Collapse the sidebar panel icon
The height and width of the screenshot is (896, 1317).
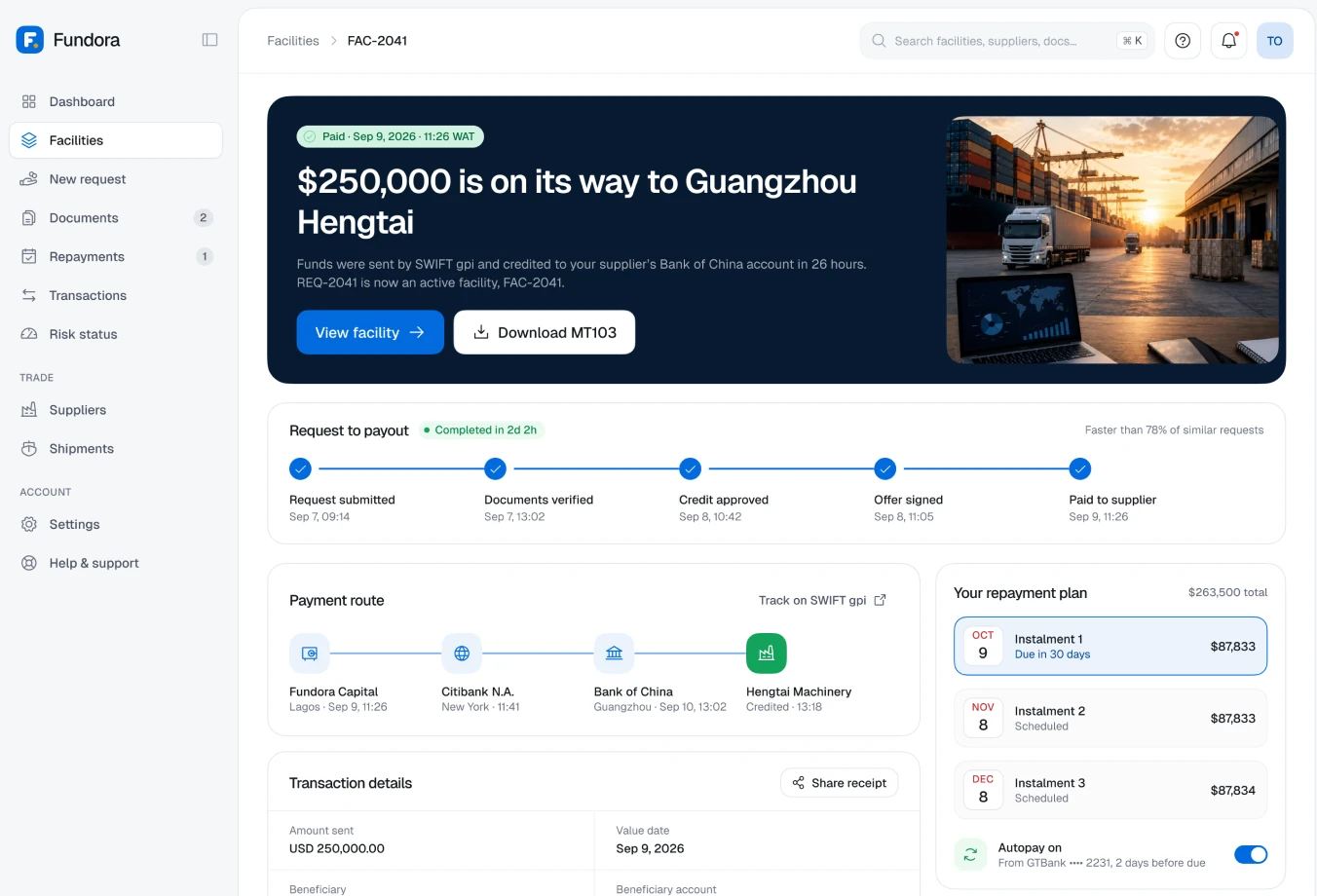[x=209, y=40]
